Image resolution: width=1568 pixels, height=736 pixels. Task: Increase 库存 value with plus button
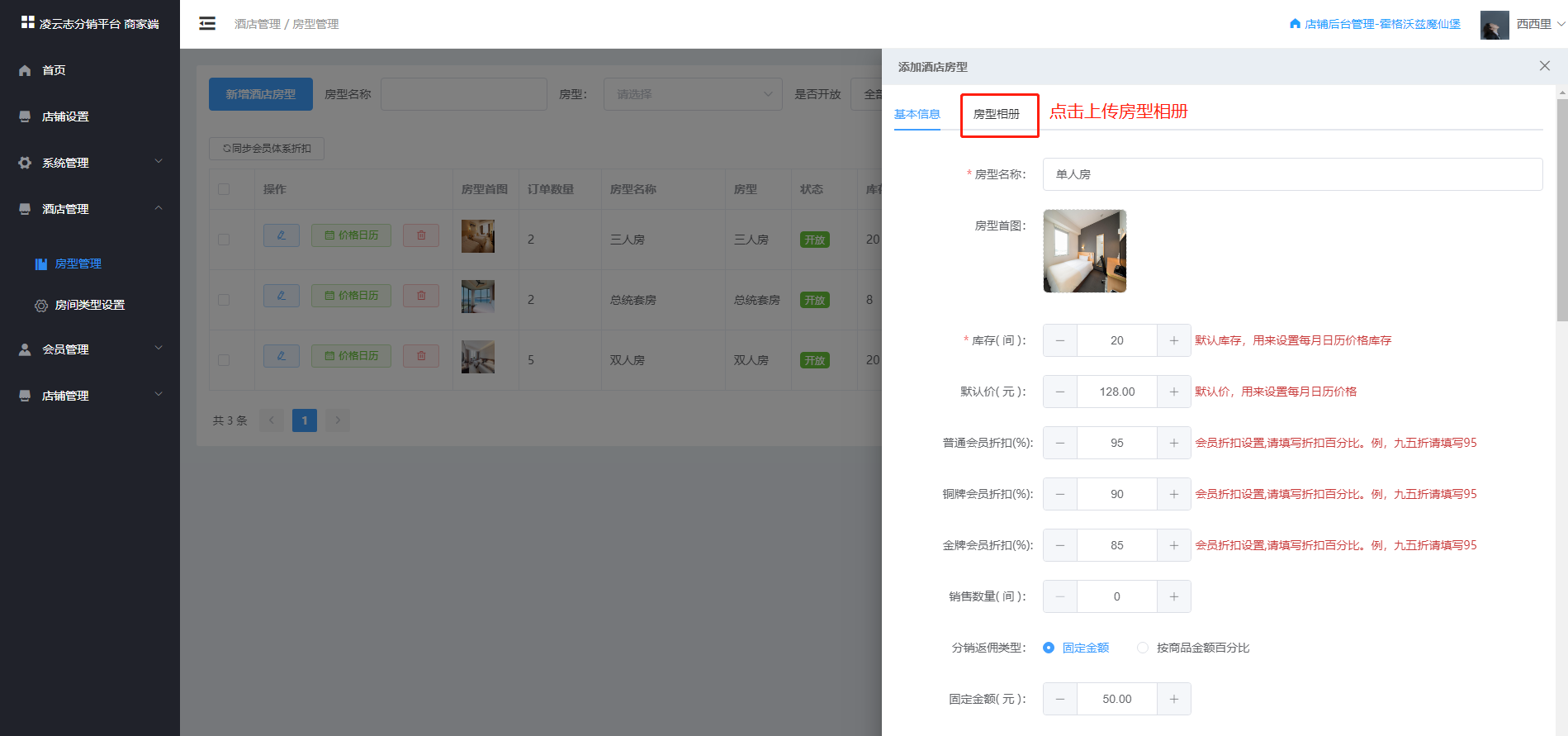click(1174, 340)
